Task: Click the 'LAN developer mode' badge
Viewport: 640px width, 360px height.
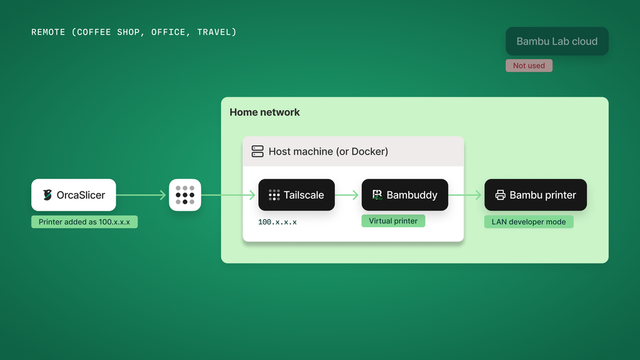Action: point(529,222)
